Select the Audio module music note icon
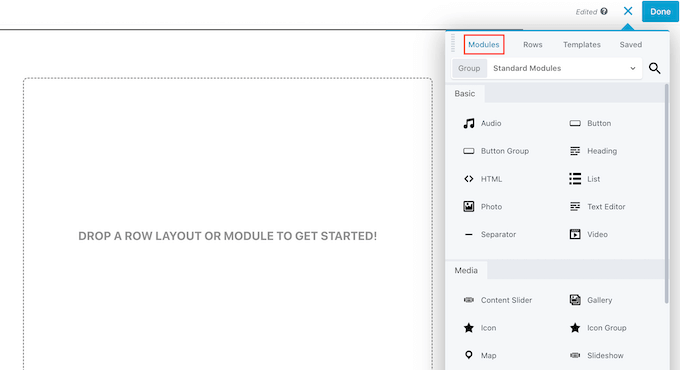680x370 pixels. tap(468, 123)
